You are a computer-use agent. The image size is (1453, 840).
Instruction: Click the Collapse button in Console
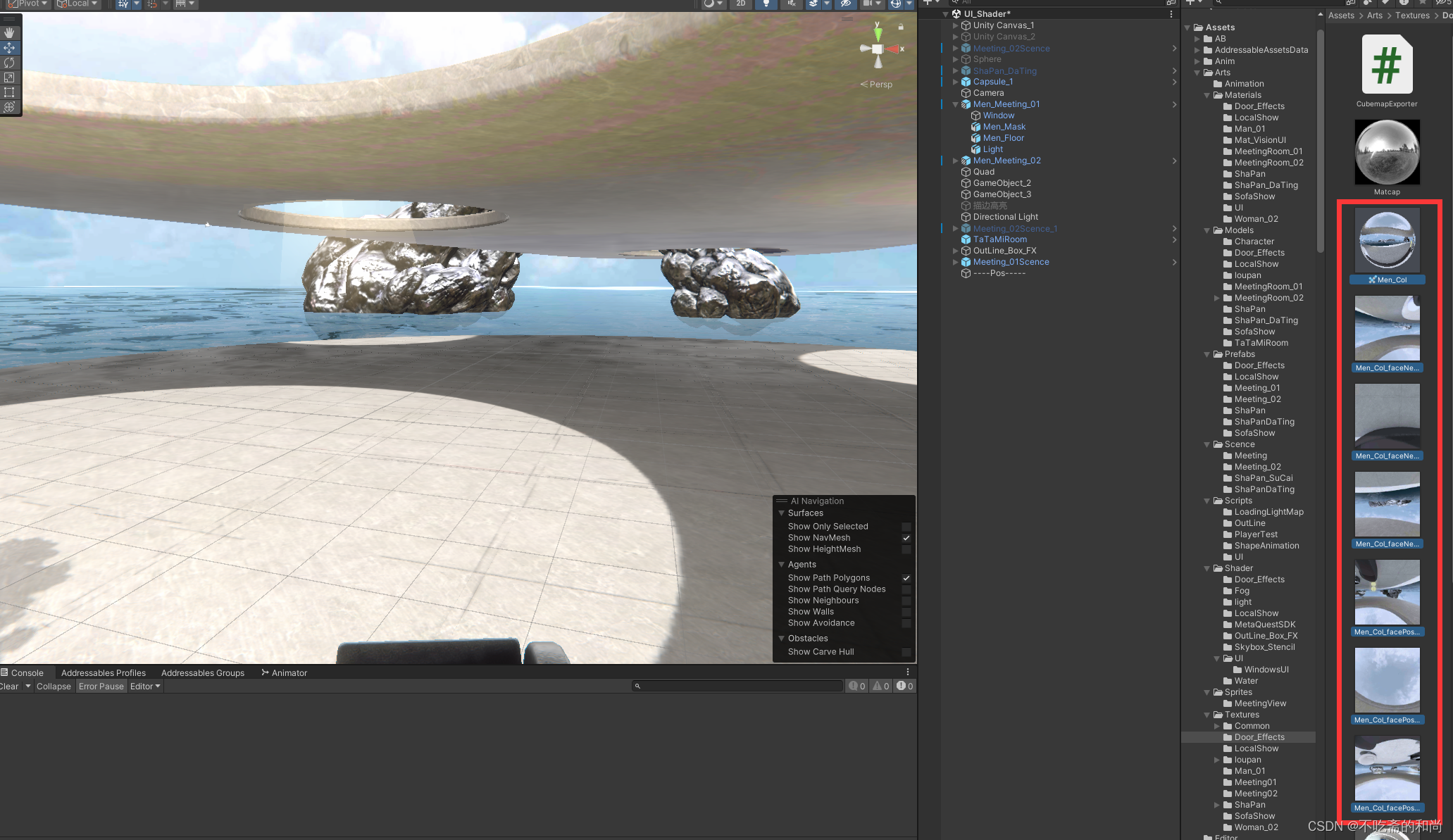coord(54,686)
